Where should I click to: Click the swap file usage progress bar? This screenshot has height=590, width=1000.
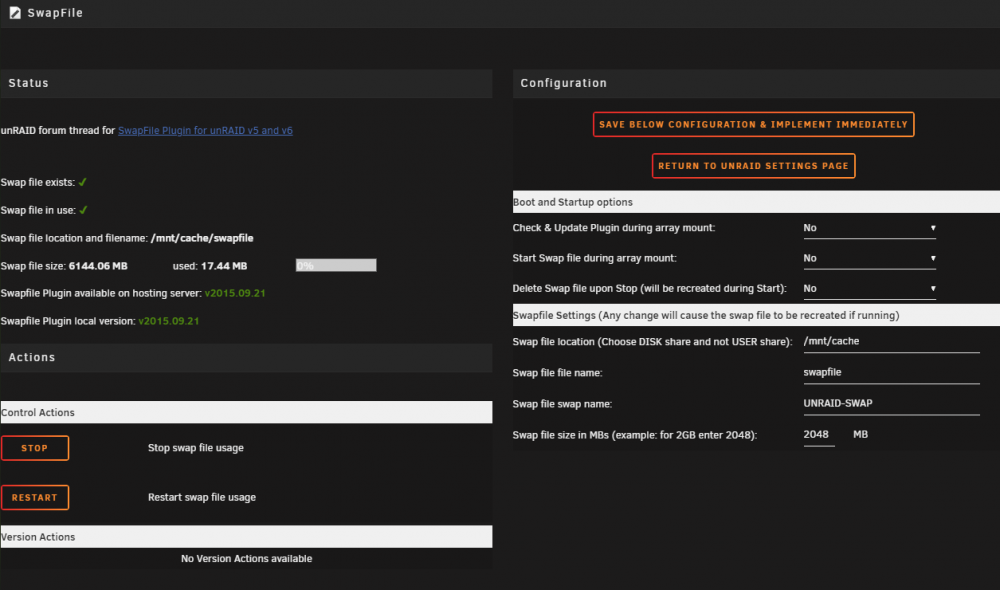(336, 265)
